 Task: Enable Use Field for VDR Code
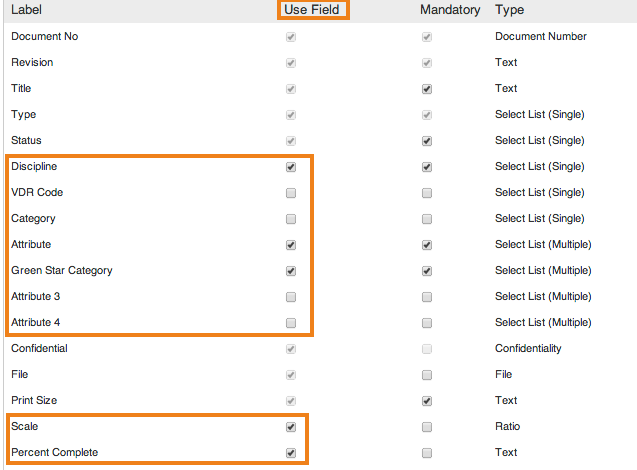pyautogui.click(x=291, y=193)
